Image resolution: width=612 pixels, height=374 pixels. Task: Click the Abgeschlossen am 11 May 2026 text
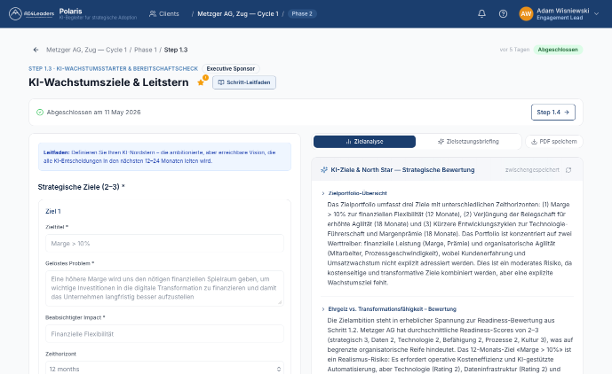click(x=94, y=112)
